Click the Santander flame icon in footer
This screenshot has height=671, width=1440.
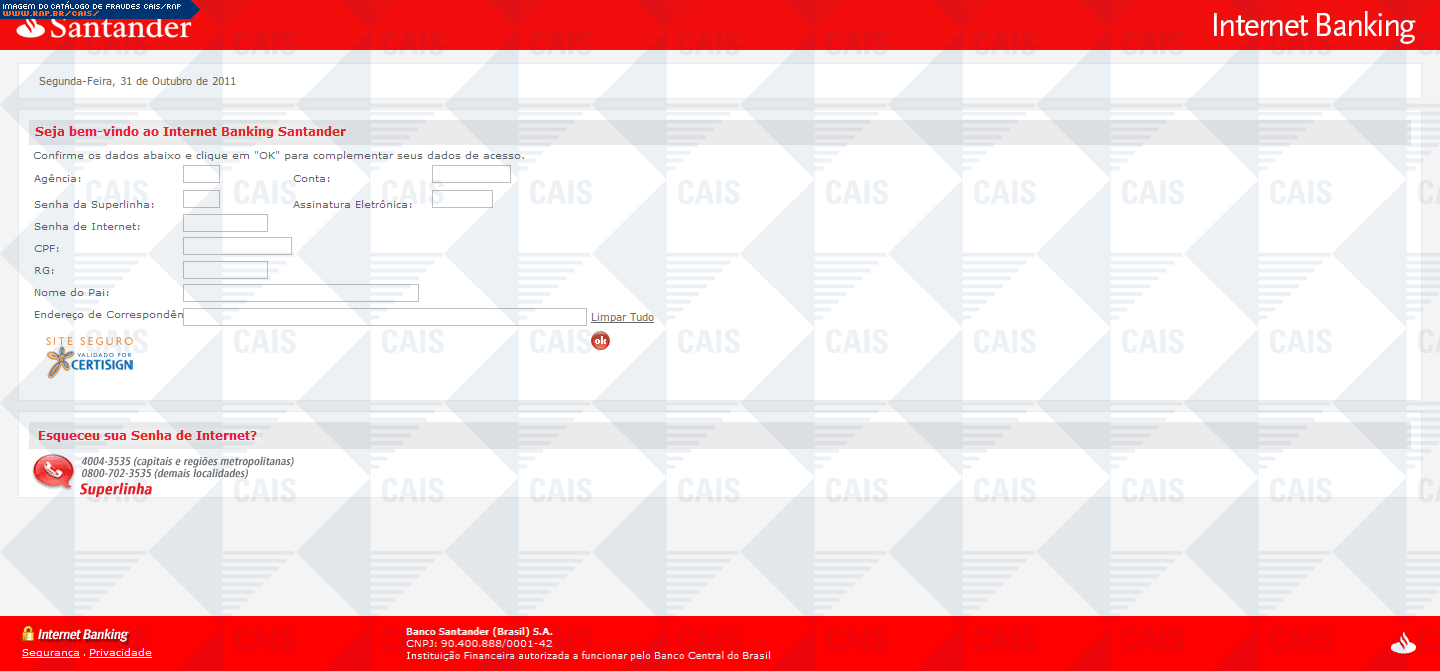tap(1404, 643)
